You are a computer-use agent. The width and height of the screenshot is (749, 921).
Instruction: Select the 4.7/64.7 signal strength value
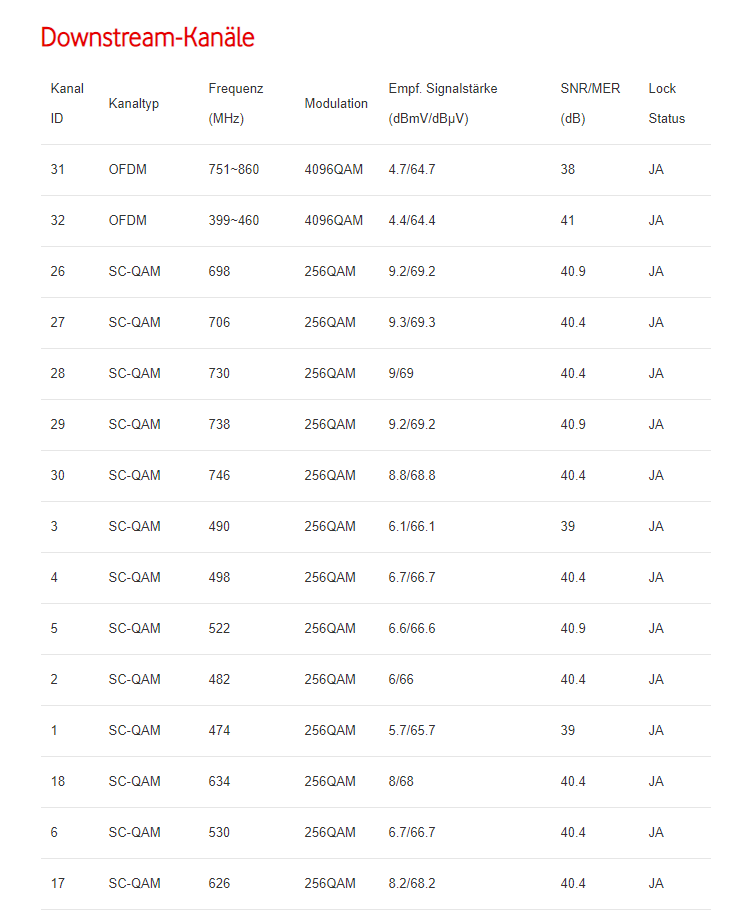click(x=412, y=170)
